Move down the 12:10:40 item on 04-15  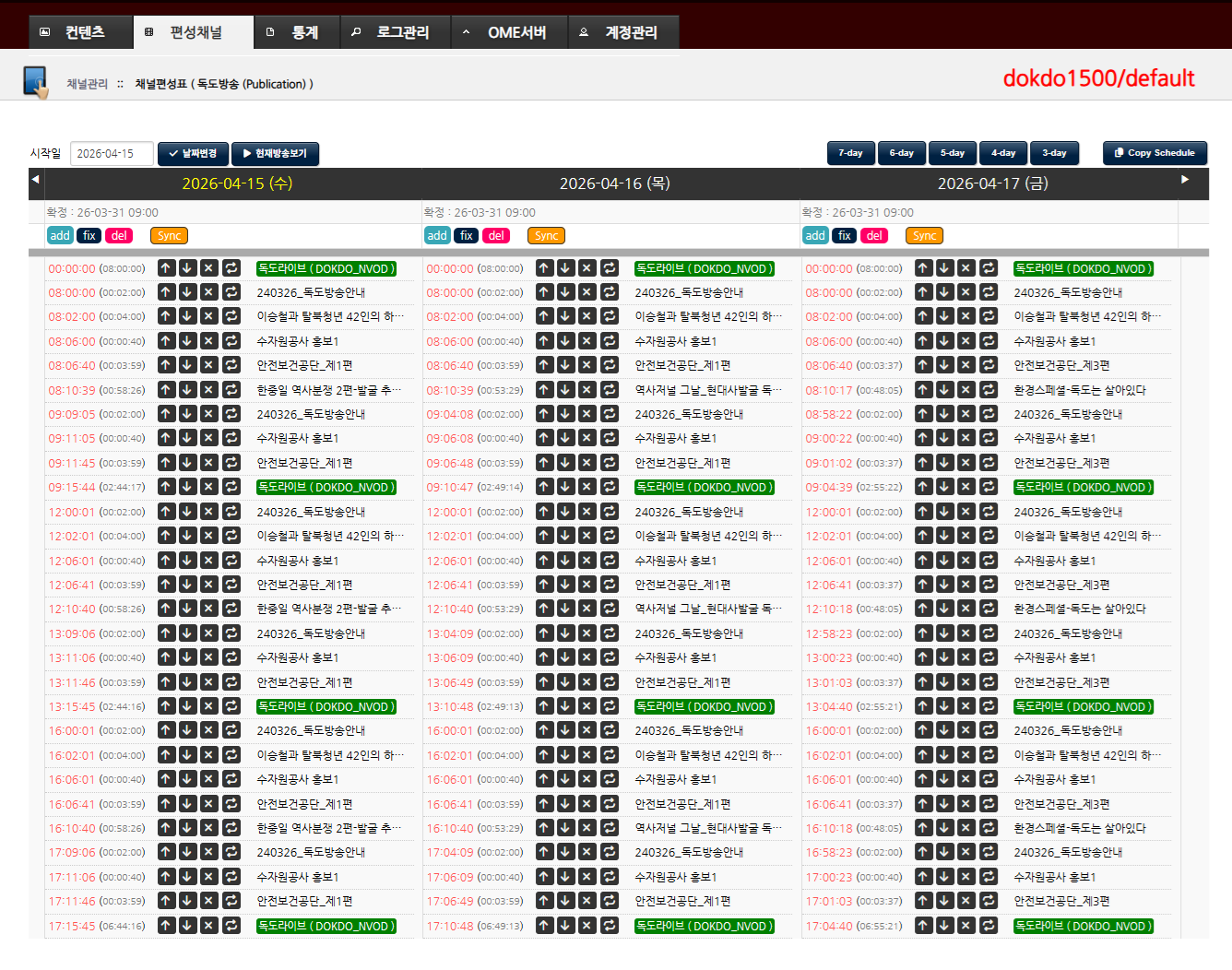(187, 609)
